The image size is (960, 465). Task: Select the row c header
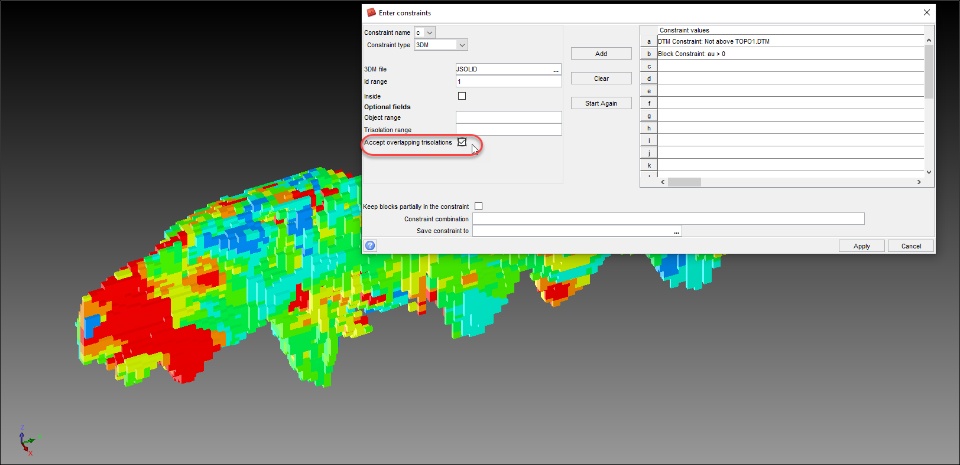pyautogui.click(x=649, y=66)
